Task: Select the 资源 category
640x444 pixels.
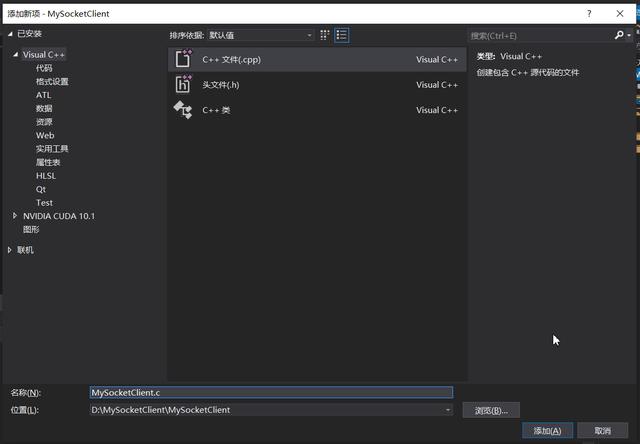Action: point(44,122)
